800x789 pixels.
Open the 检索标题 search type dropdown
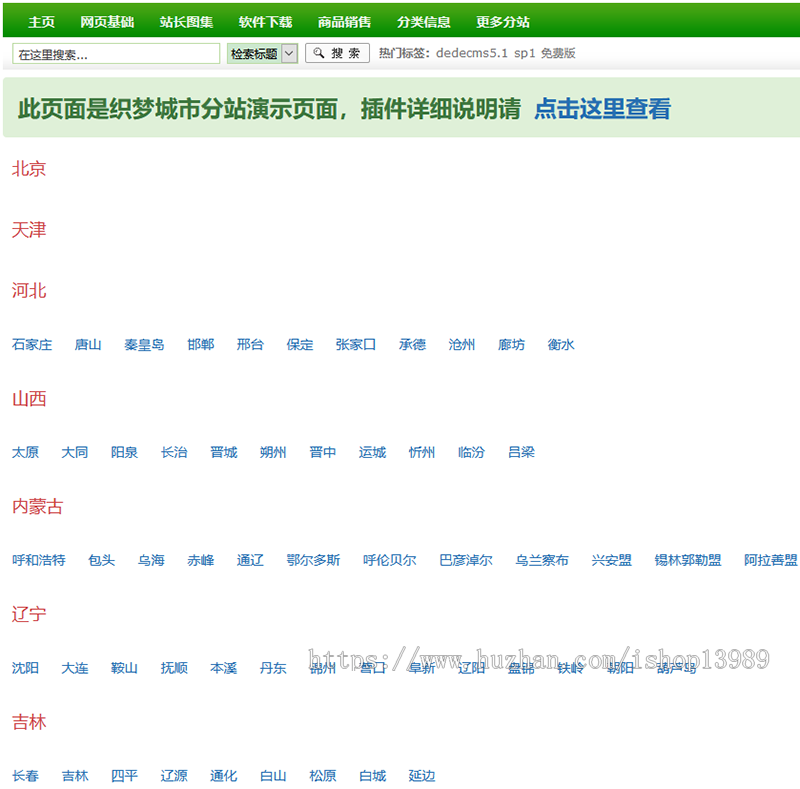tap(262, 53)
